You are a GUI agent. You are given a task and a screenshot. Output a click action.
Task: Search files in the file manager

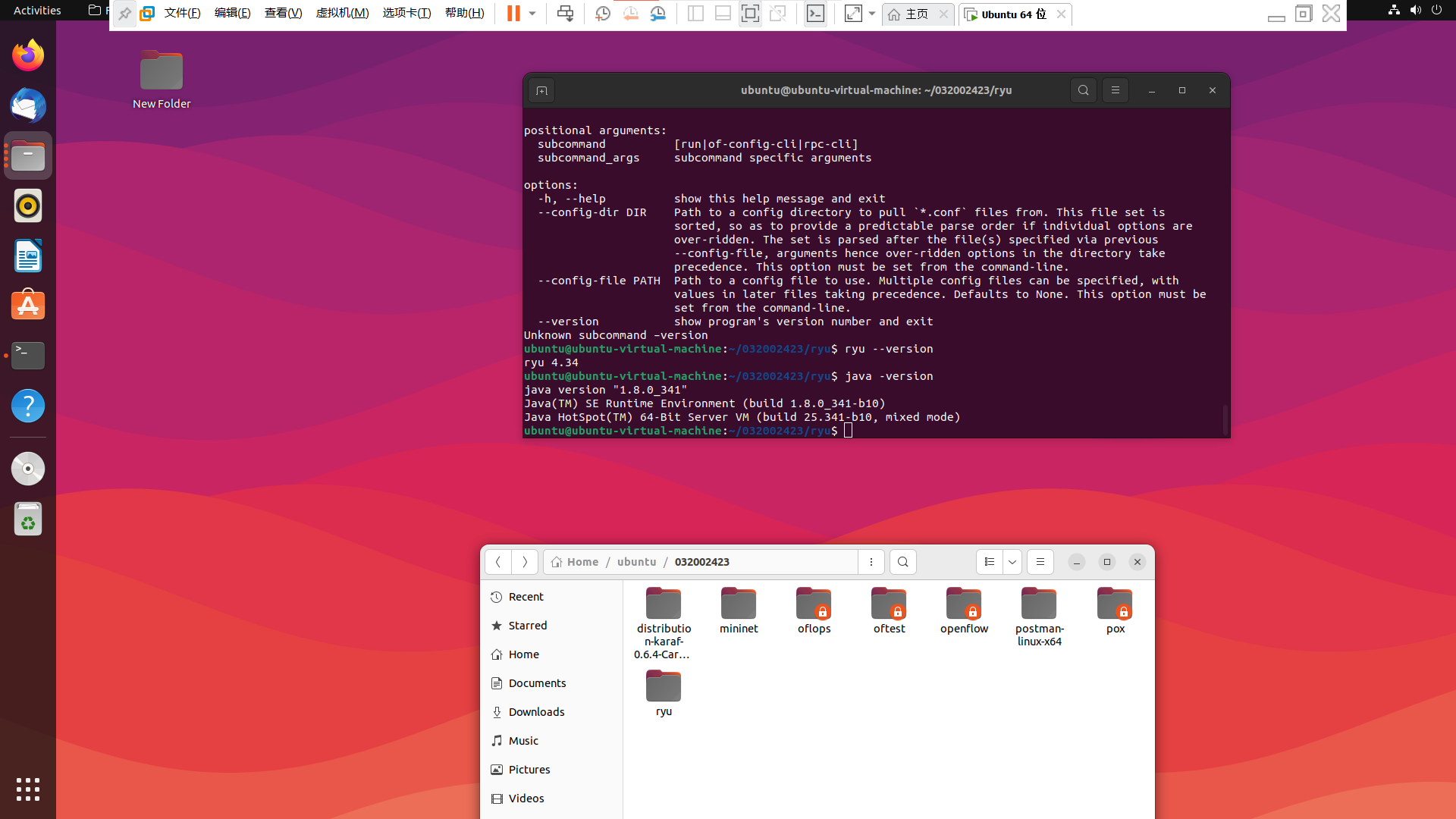tap(902, 562)
